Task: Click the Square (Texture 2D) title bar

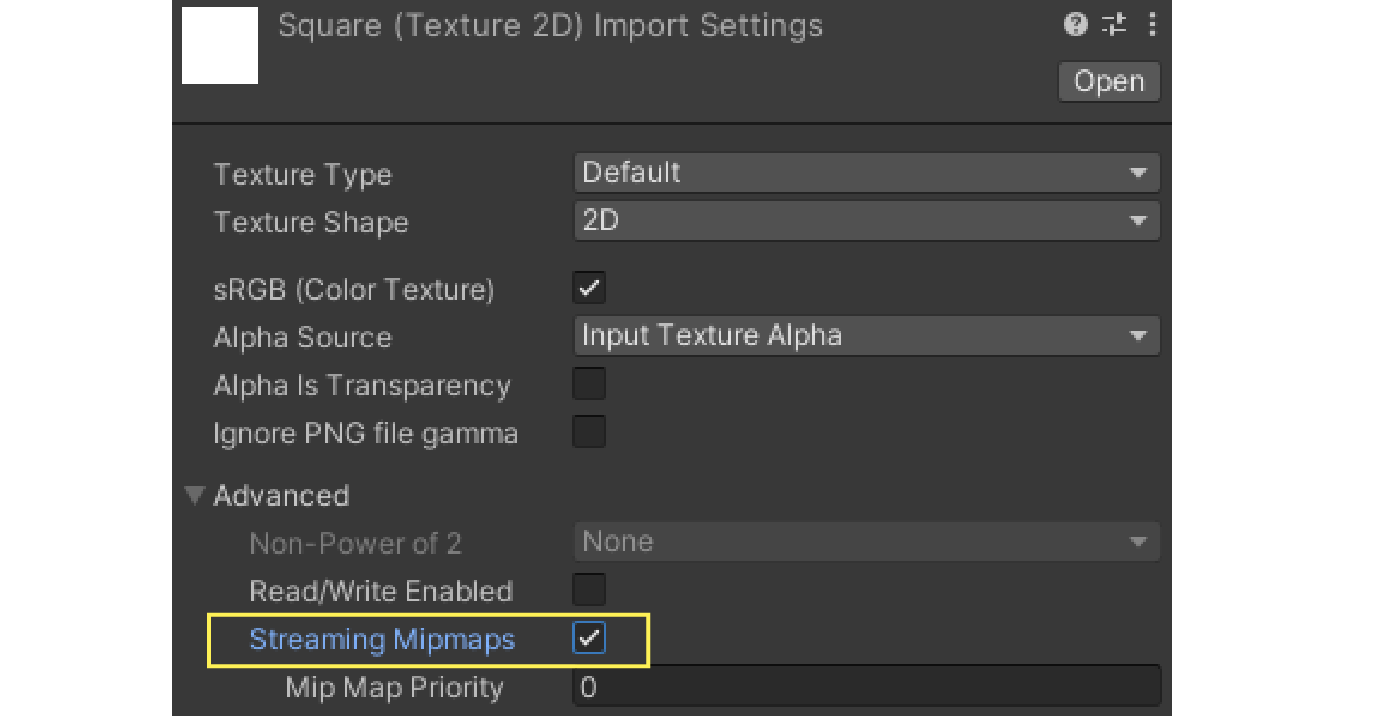Action: tap(550, 25)
